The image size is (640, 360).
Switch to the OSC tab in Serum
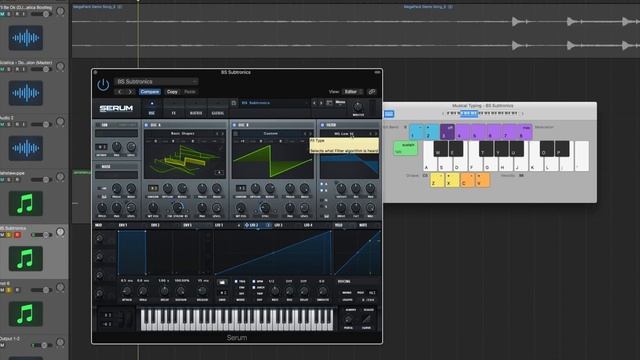[x=152, y=109]
